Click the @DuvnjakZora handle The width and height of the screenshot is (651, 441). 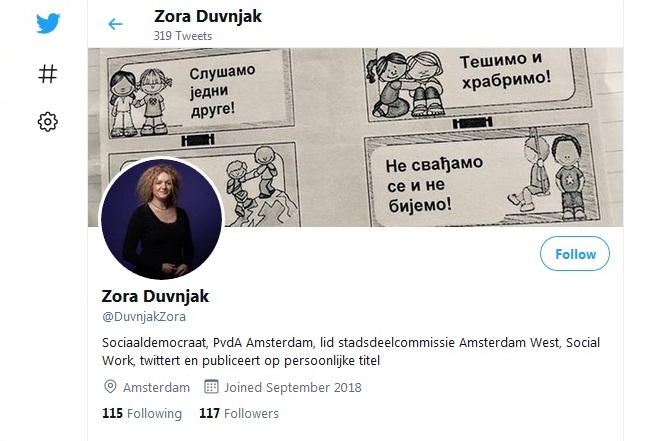click(144, 317)
